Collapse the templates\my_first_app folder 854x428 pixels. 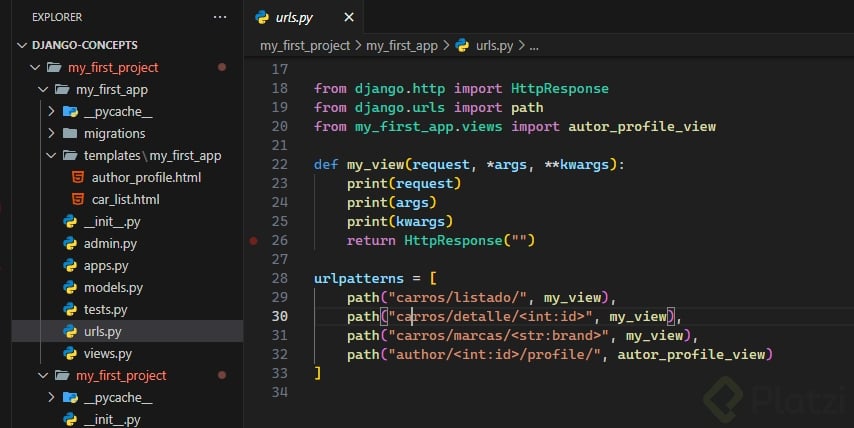coord(51,156)
